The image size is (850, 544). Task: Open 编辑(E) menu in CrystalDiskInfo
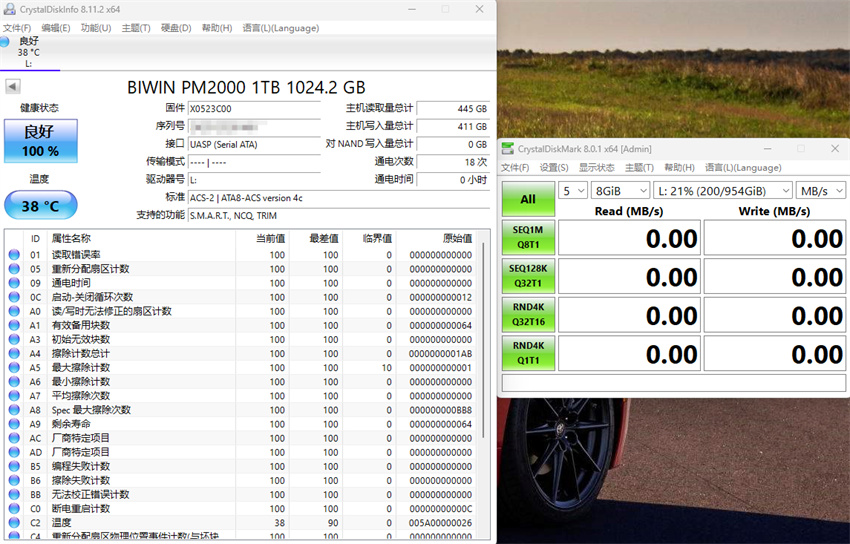click(56, 28)
